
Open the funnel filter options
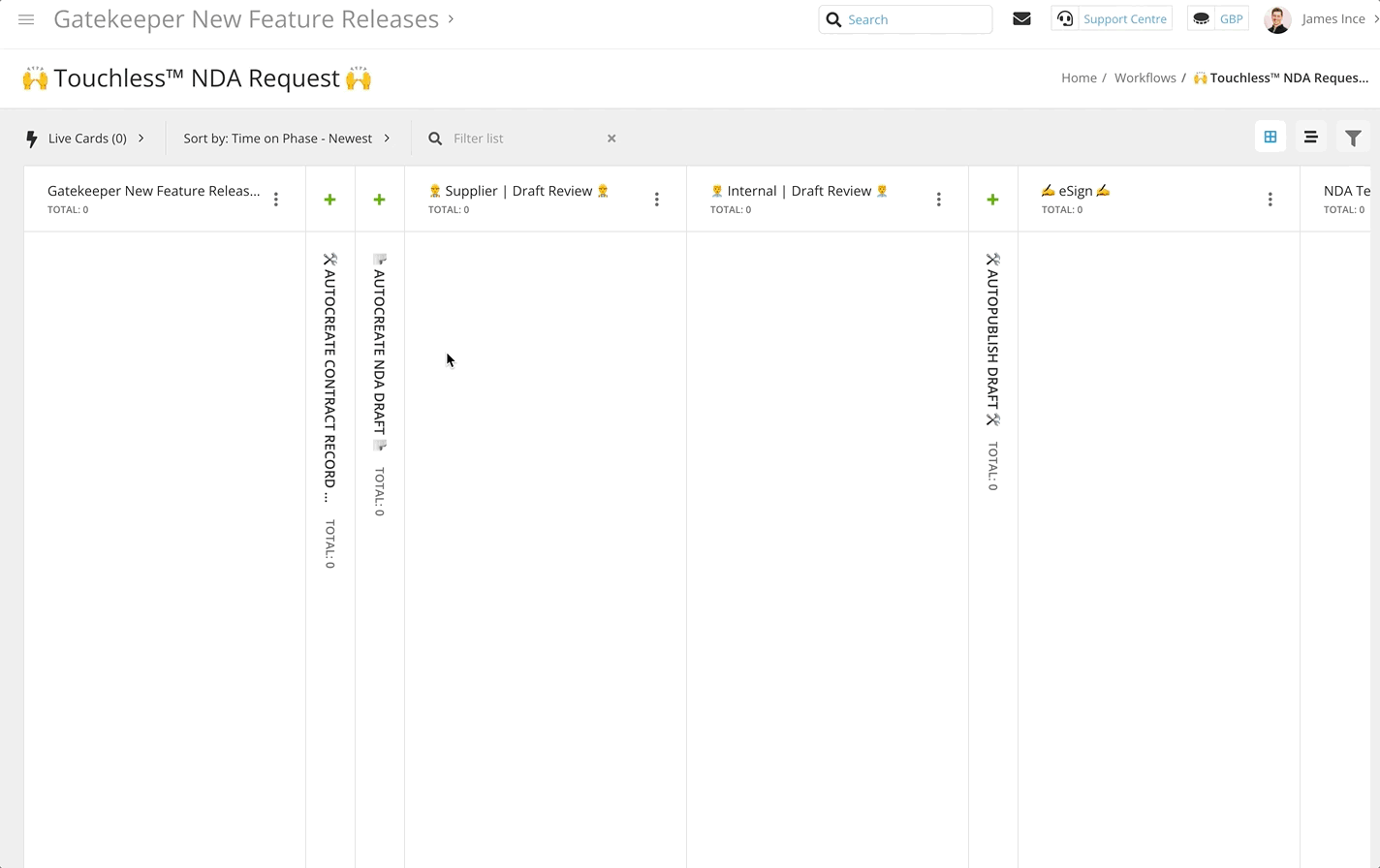(x=1353, y=138)
